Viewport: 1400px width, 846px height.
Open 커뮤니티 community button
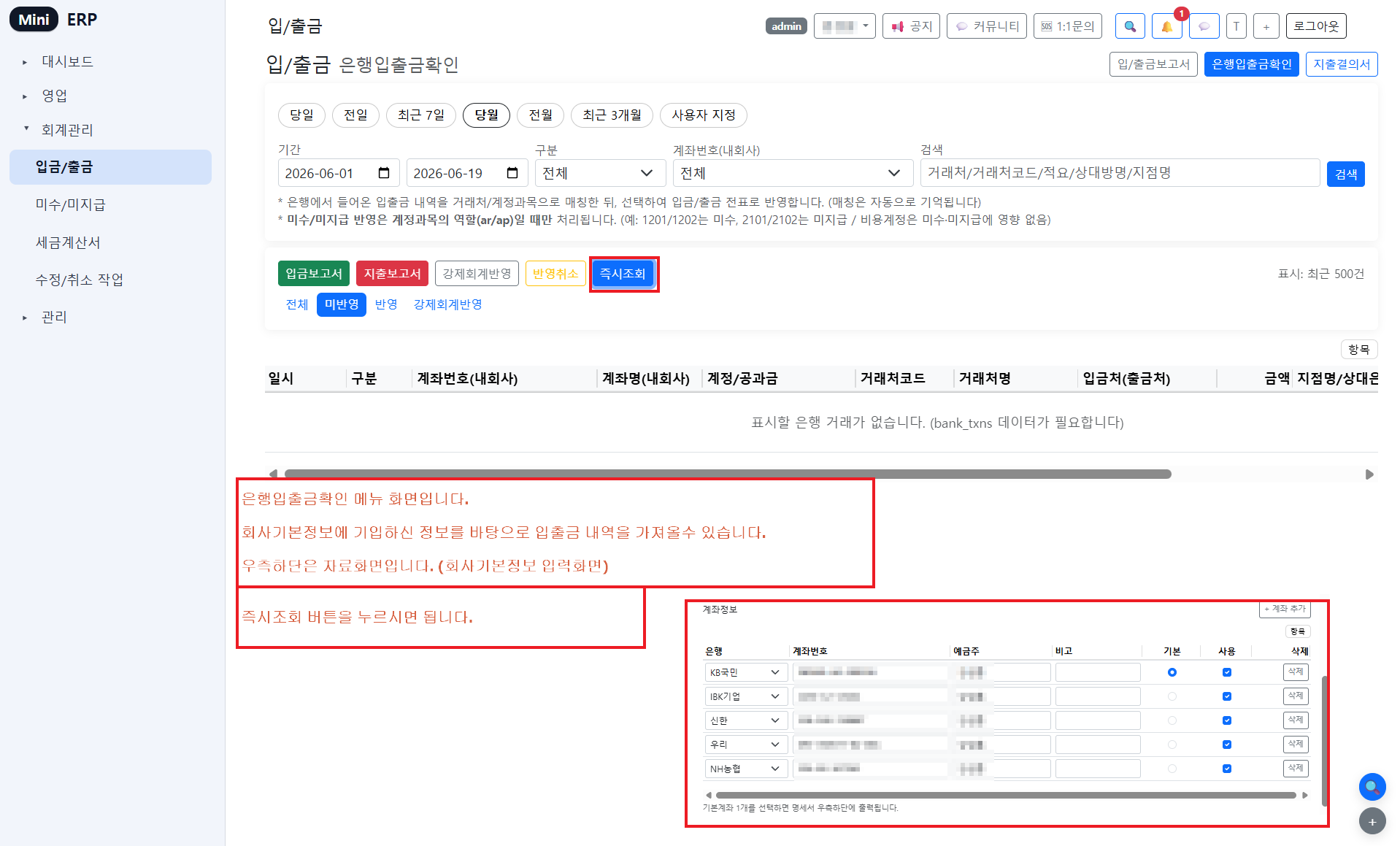tap(987, 26)
